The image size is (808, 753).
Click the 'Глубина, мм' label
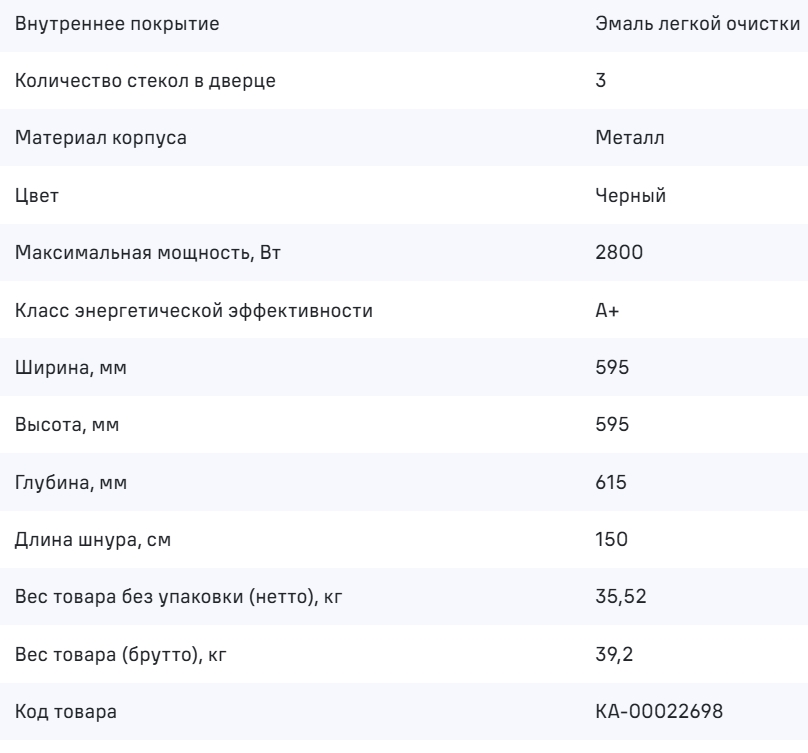tap(72, 484)
